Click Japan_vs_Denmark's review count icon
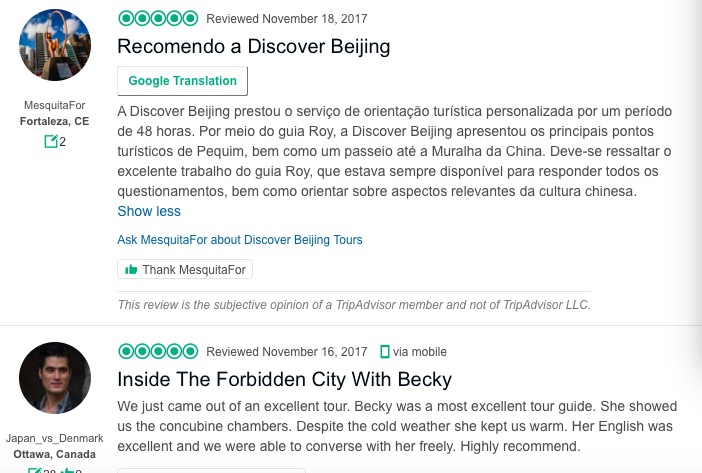 (x=35, y=470)
